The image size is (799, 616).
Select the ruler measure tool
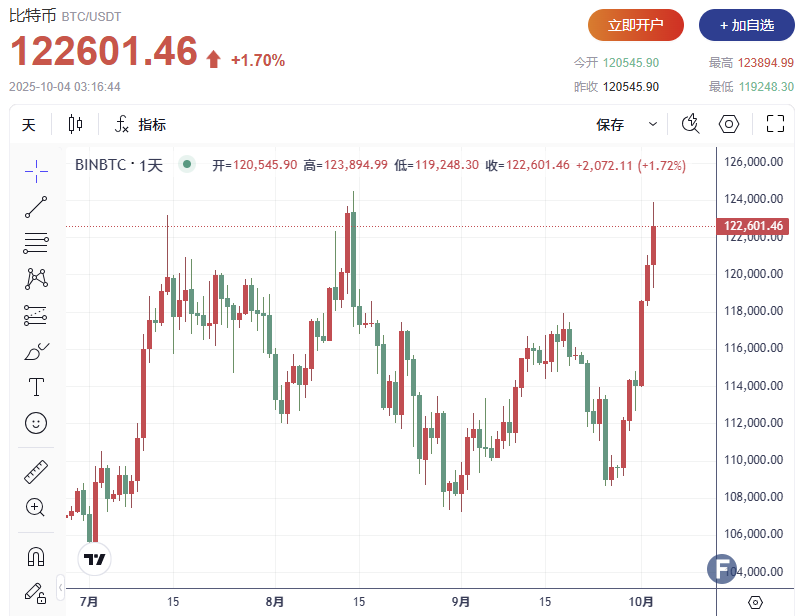(36, 472)
